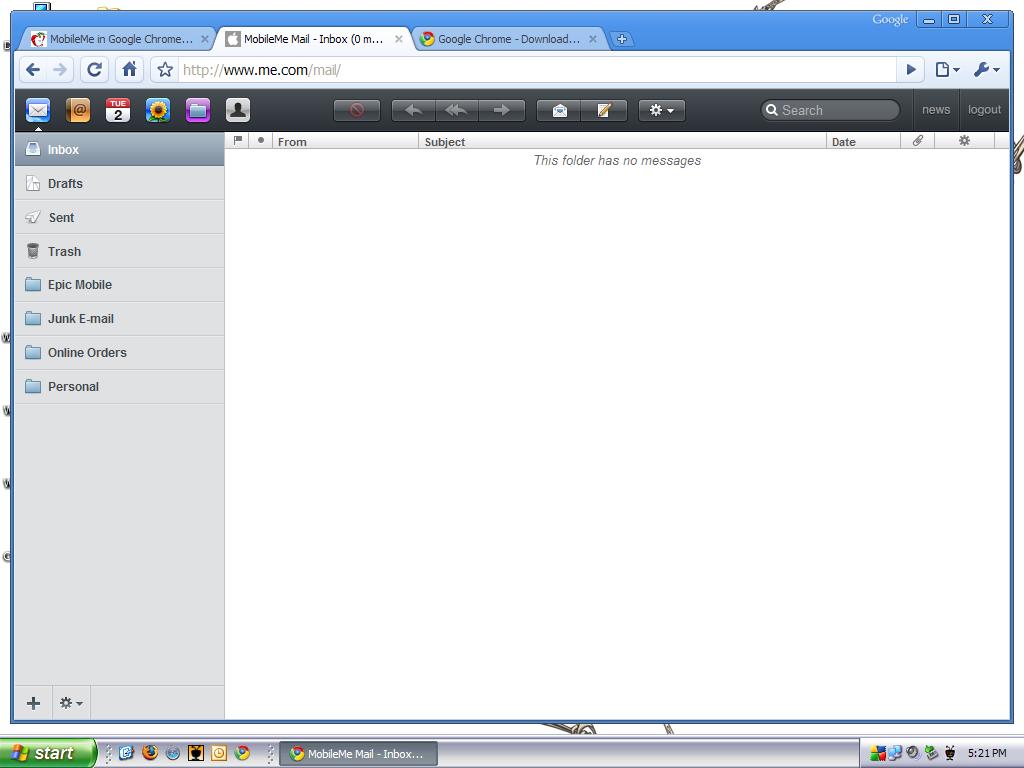This screenshot has width=1024, height=768.
Task: Select the Inbox folder
Action: pyautogui.click(x=62, y=149)
